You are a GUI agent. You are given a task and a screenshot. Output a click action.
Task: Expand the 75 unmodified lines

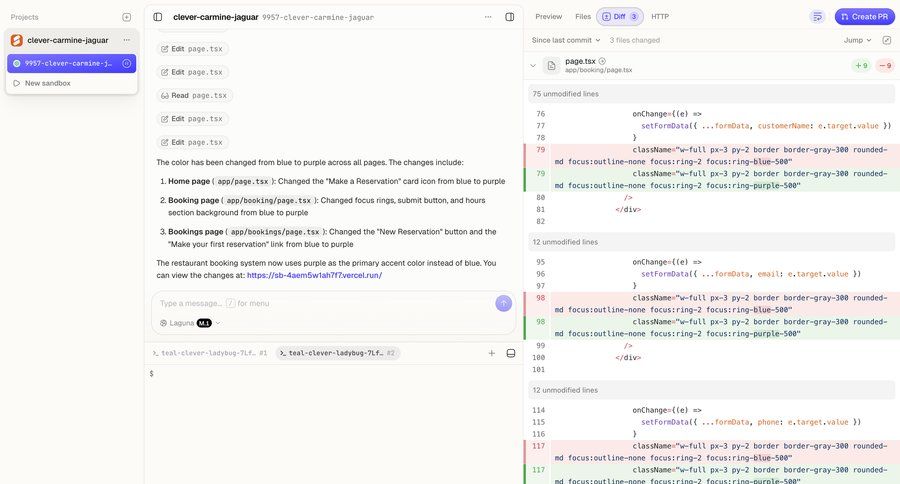coord(711,94)
